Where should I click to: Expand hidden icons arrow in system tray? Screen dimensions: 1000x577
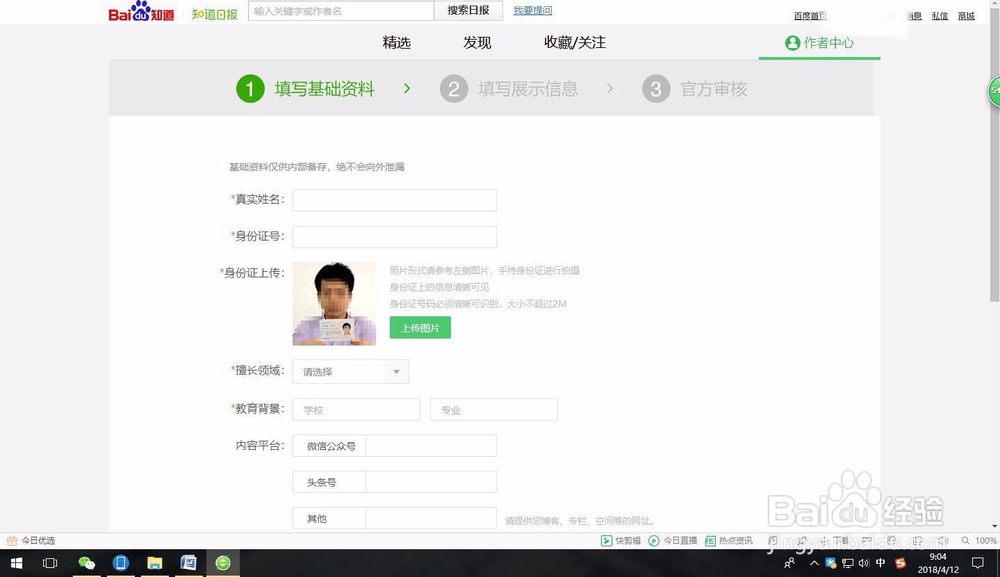pos(814,562)
